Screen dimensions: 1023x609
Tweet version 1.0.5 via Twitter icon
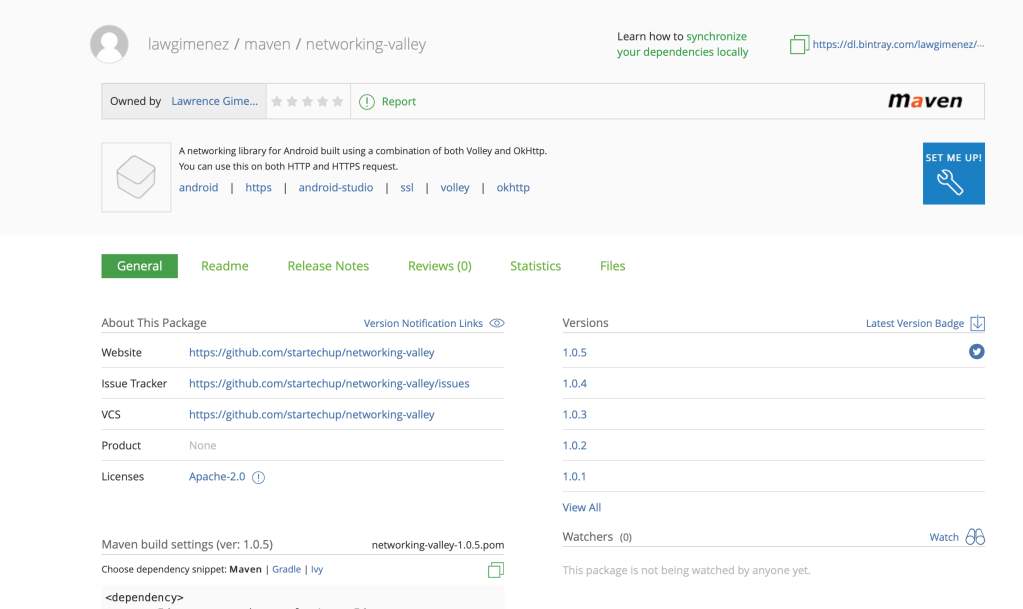pos(976,352)
